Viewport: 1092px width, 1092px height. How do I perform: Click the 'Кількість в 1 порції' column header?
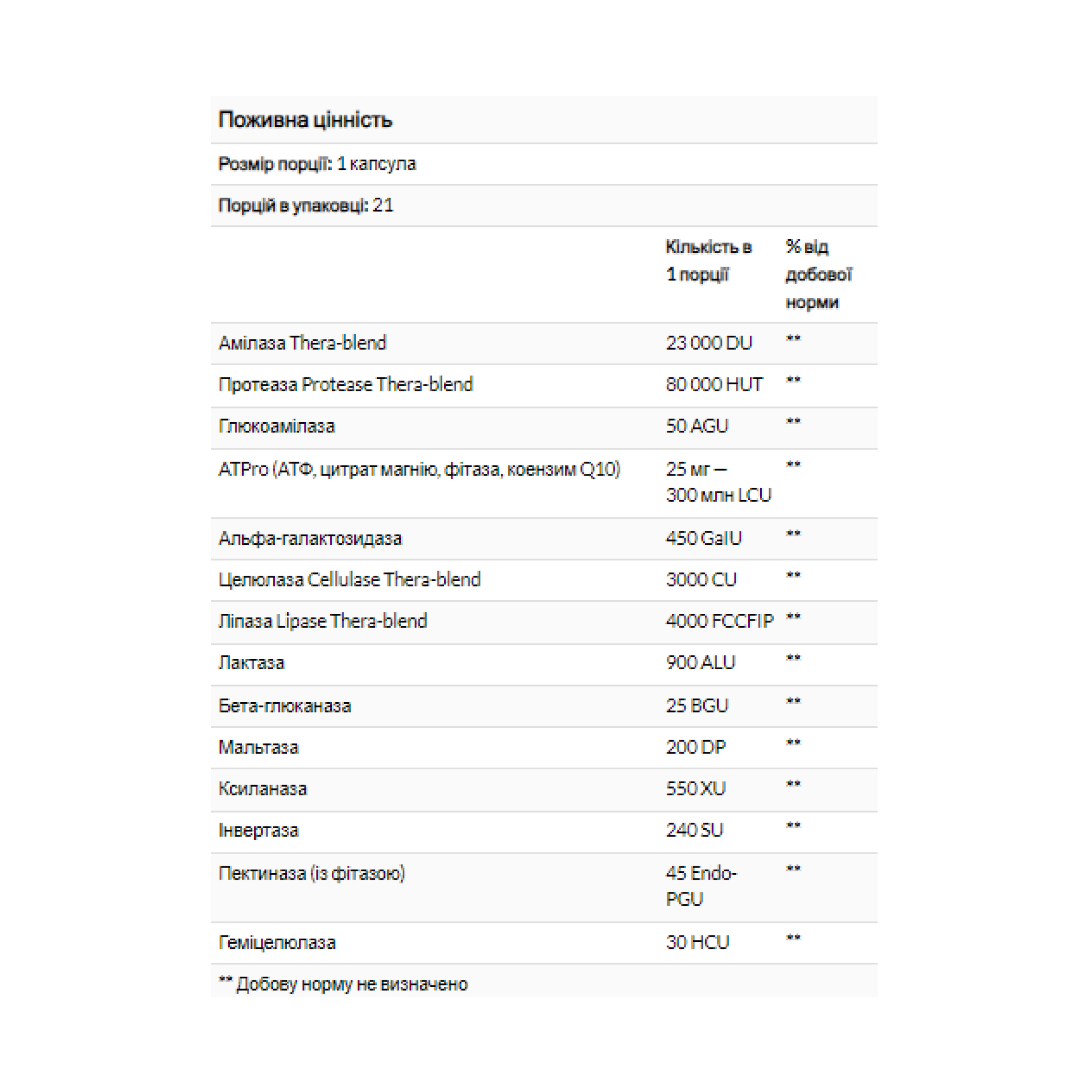[708, 261]
